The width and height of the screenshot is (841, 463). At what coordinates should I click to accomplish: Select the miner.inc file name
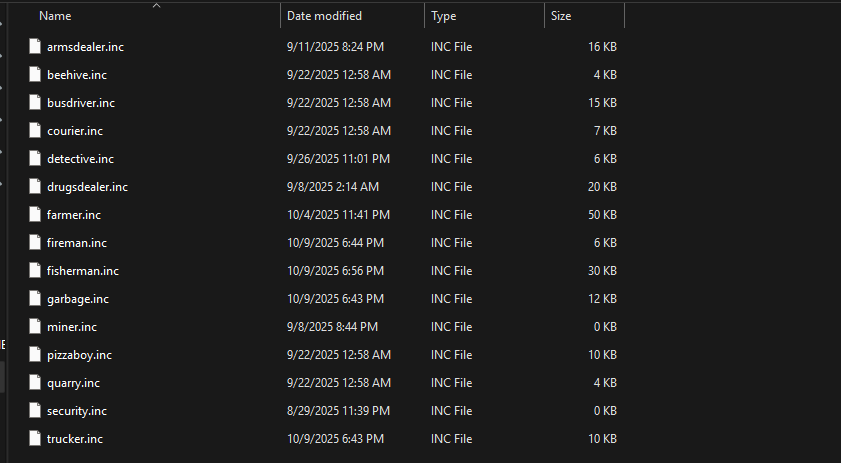(x=72, y=327)
